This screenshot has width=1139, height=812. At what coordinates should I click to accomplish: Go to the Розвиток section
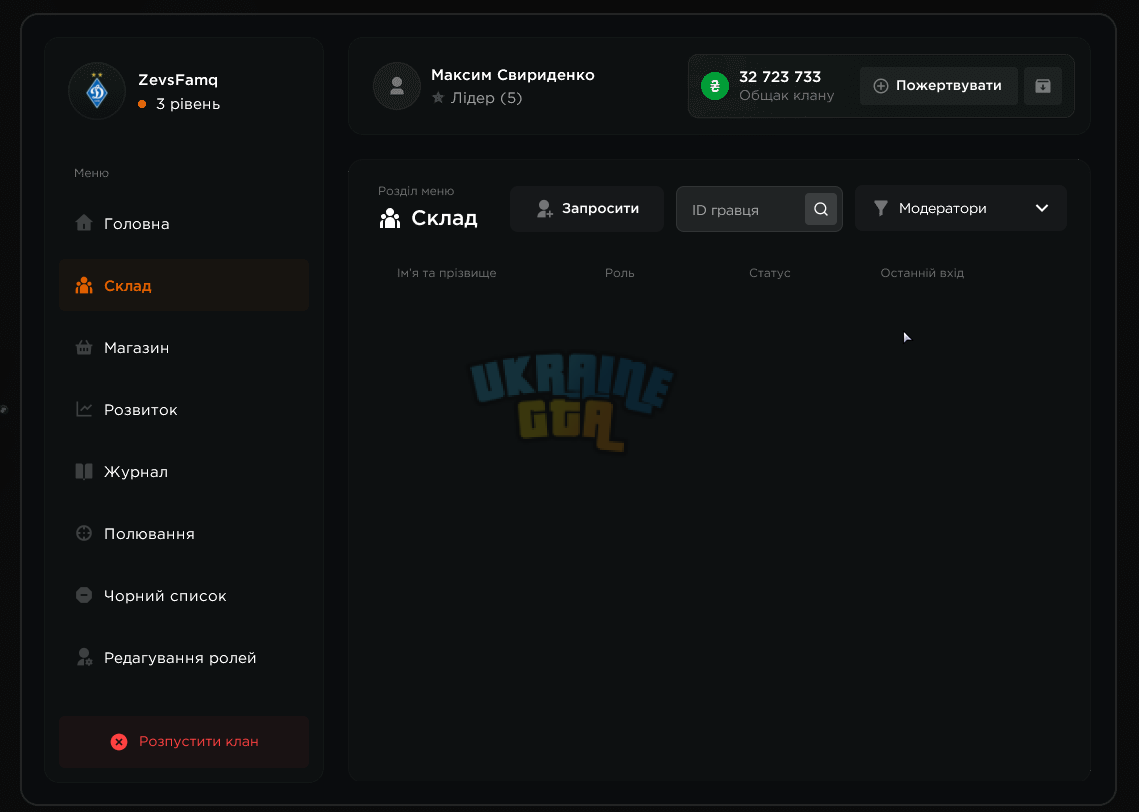pos(184,410)
